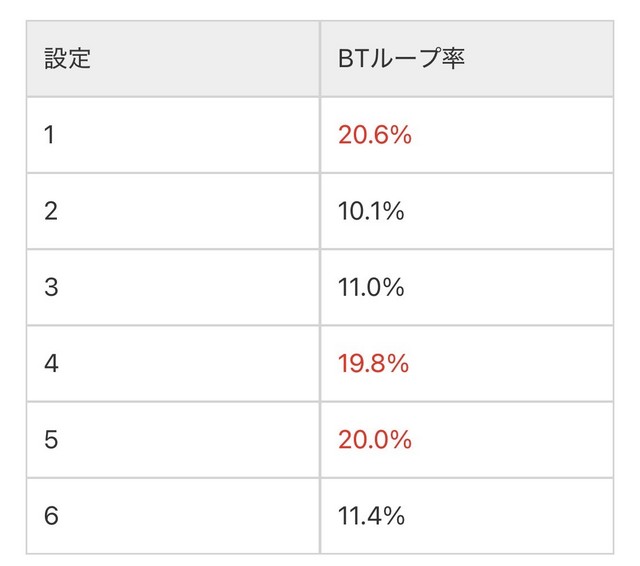Click the red 20.0% value
This screenshot has width=640, height=566.
point(374,440)
